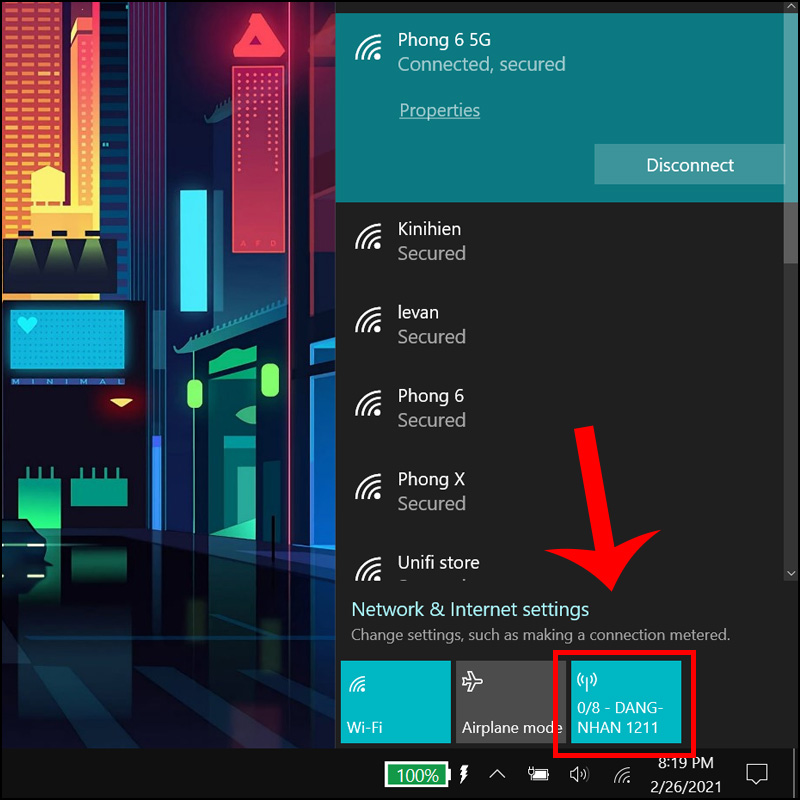
Task: Select the Kinihien network name
Action: (x=429, y=229)
